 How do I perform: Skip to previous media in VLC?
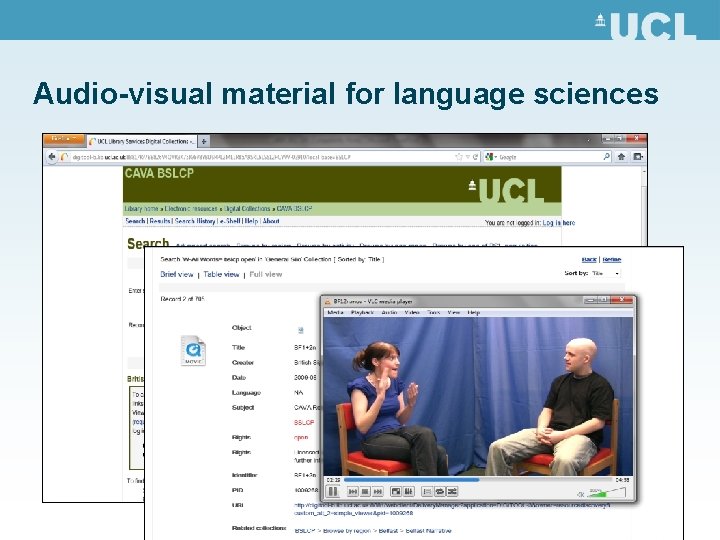point(353,492)
